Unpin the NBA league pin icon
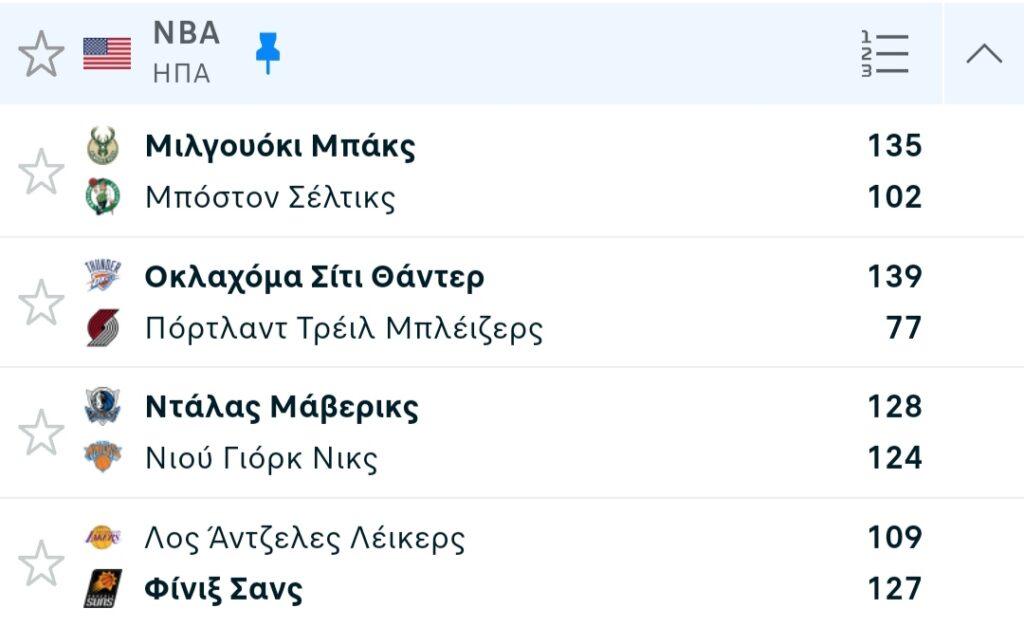The image size is (1024, 627). point(267,53)
